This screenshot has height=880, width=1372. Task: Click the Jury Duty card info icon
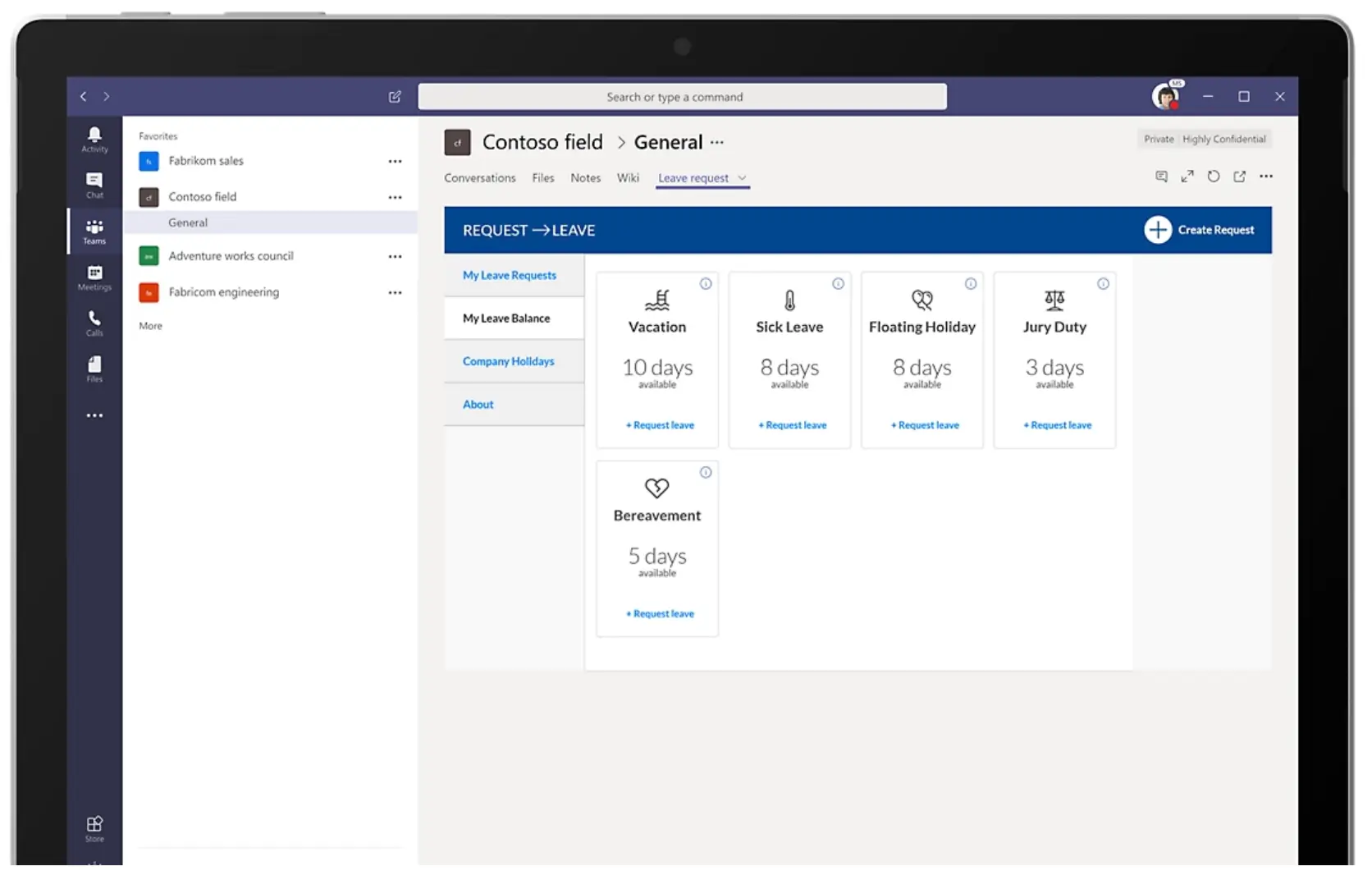pos(1103,283)
